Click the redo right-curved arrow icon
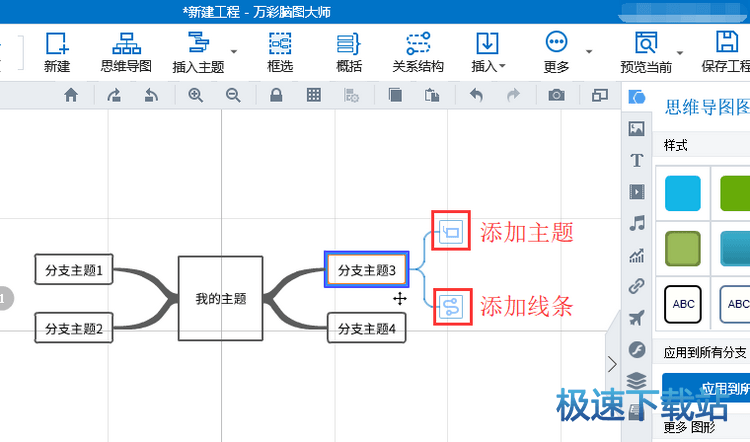 tap(513, 95)
